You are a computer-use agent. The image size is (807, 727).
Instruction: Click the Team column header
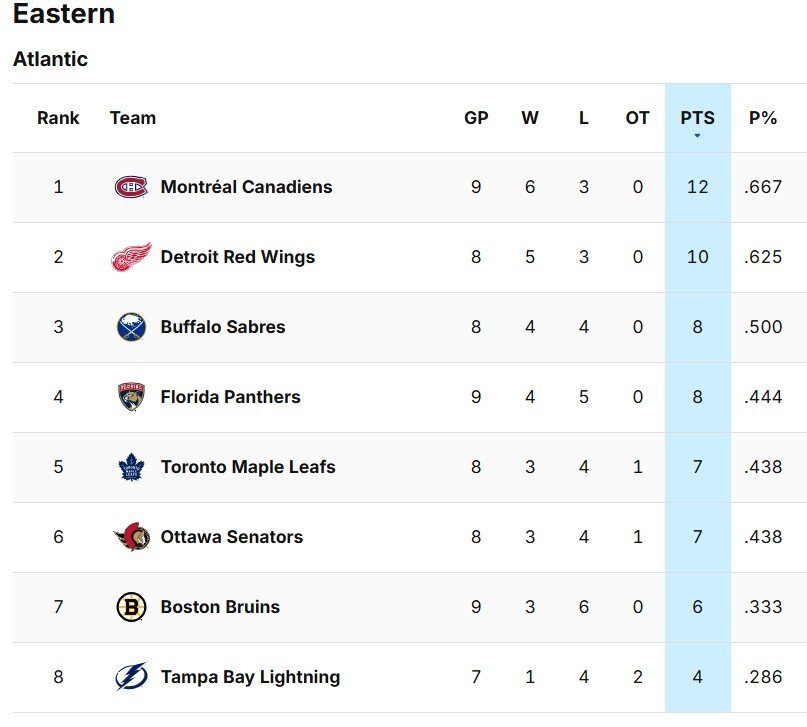pyautogui.click(x=133, y=118)
